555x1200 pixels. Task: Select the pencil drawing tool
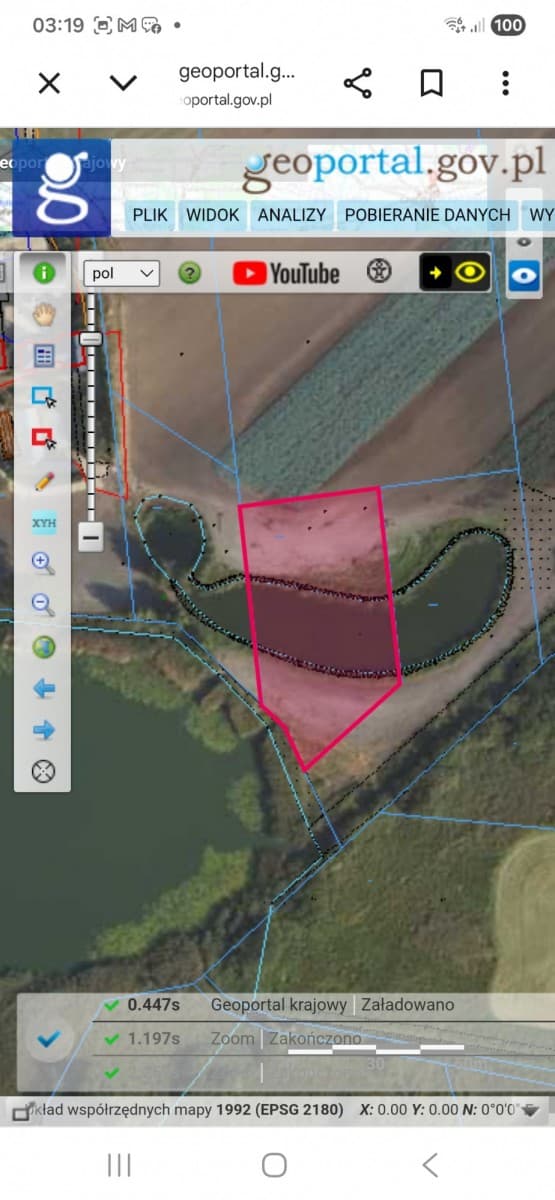point(44,481)
